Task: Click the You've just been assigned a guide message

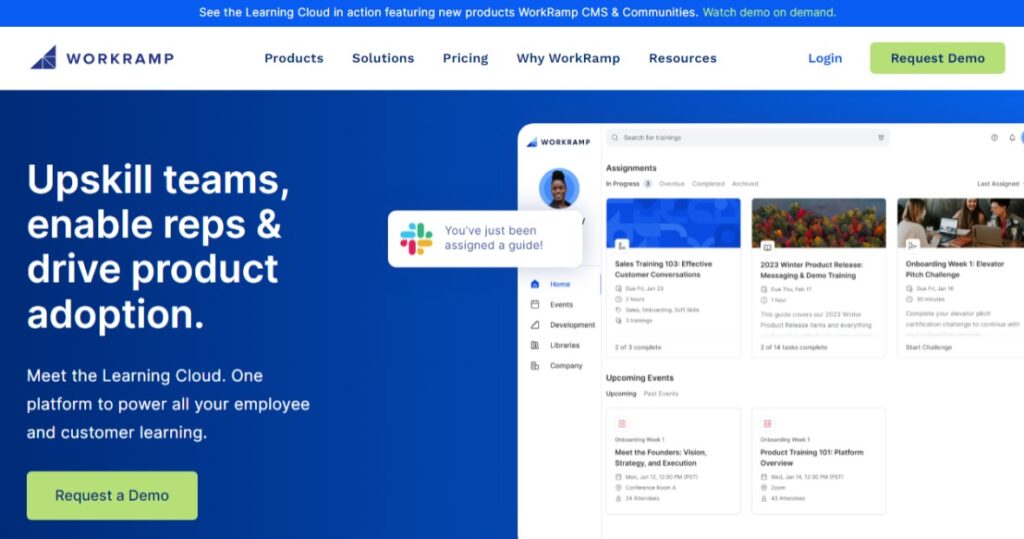Action: coord(494,238)
